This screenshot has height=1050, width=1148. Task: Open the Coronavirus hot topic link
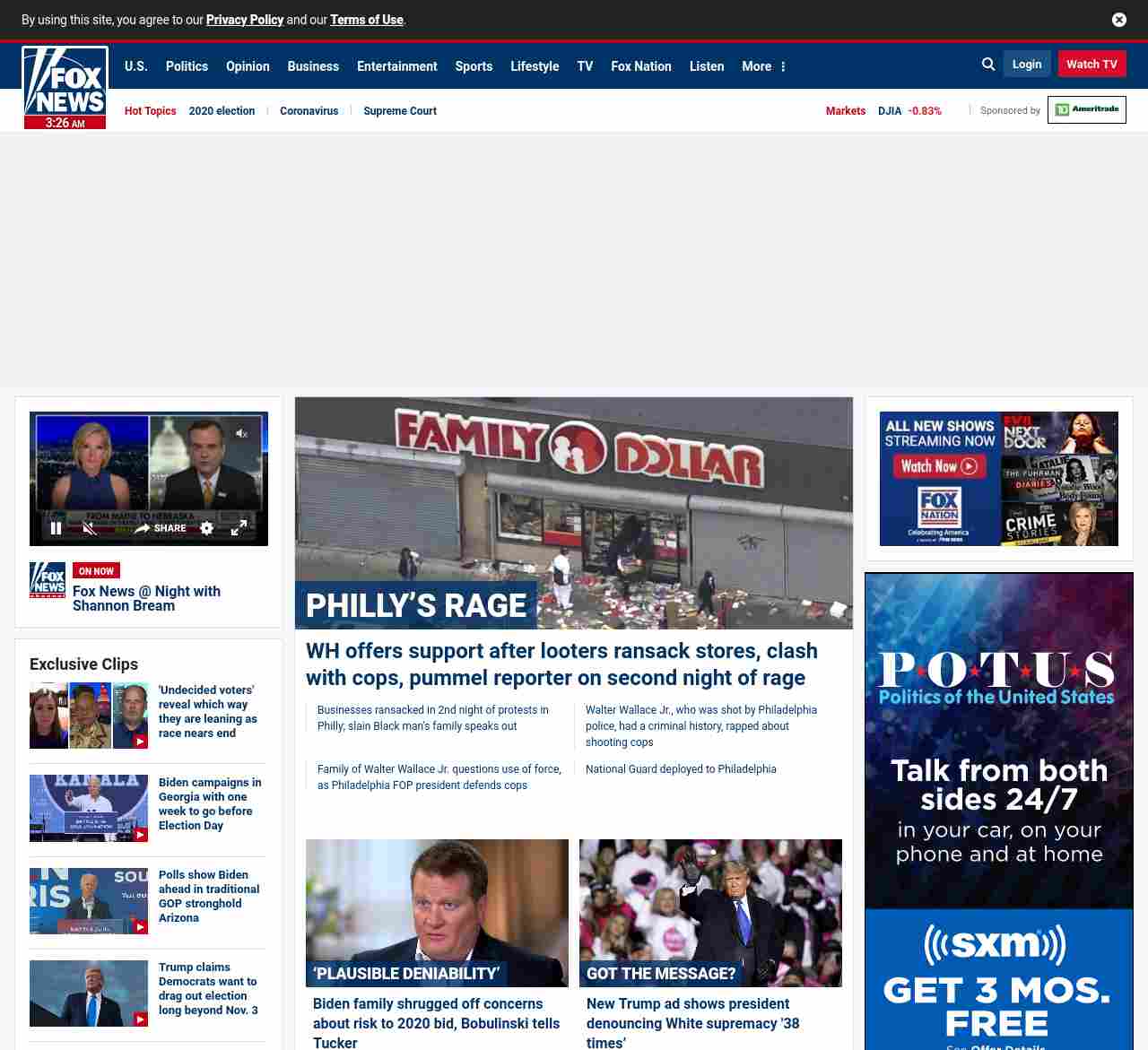coord(309,111)
